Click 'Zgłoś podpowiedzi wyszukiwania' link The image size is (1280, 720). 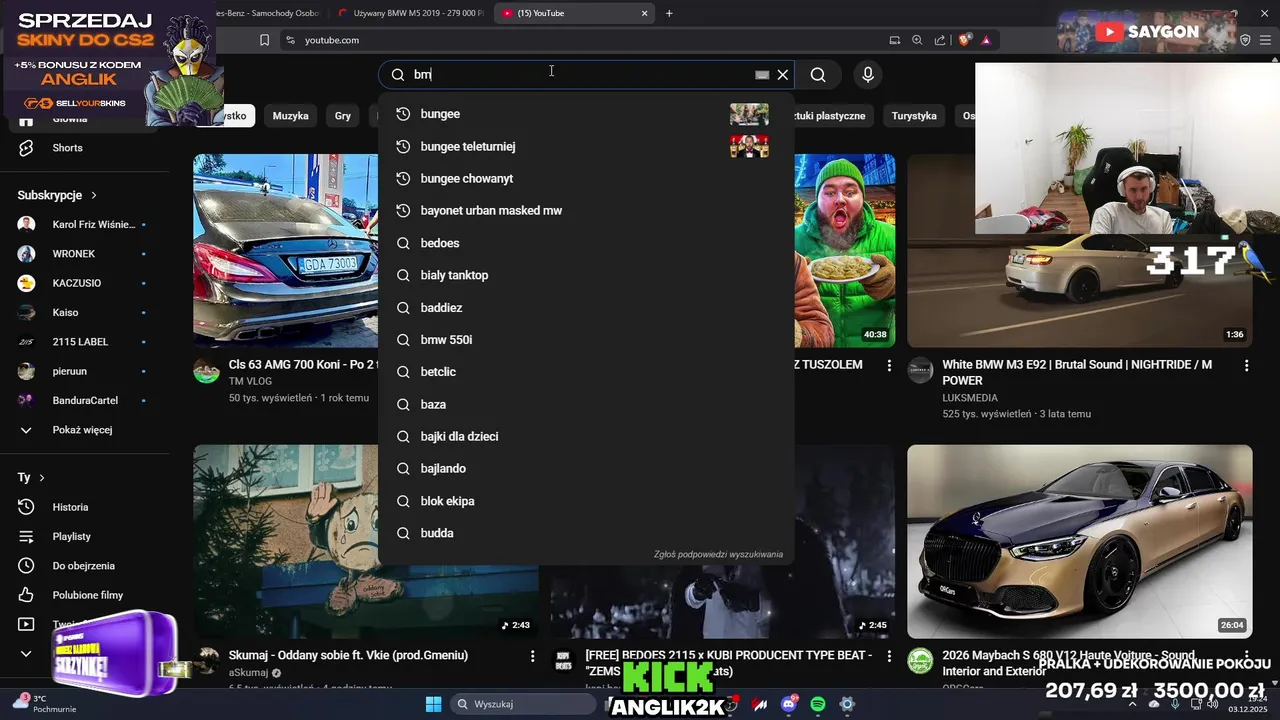pyautogui.click(x=718, y=554)
